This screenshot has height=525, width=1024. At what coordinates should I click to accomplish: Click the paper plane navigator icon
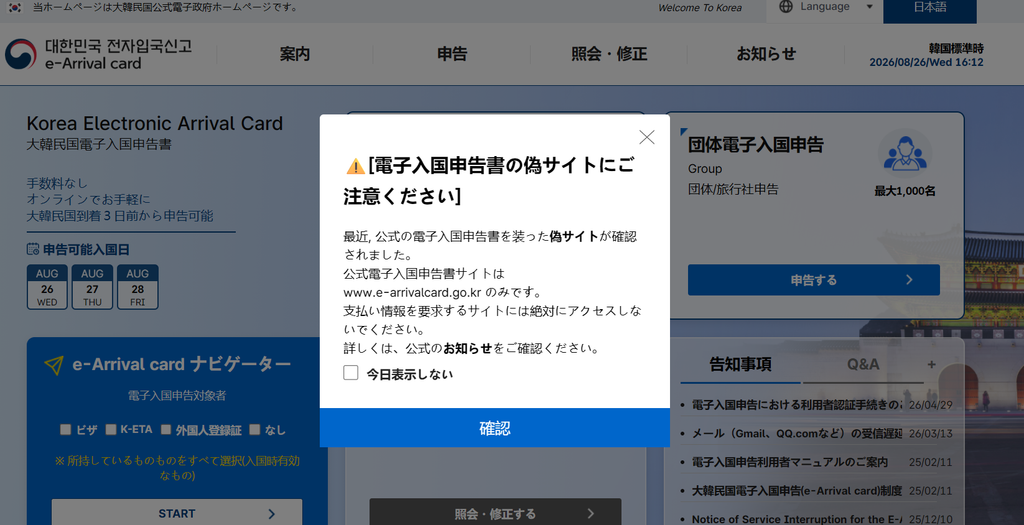[x=54, y=364]
